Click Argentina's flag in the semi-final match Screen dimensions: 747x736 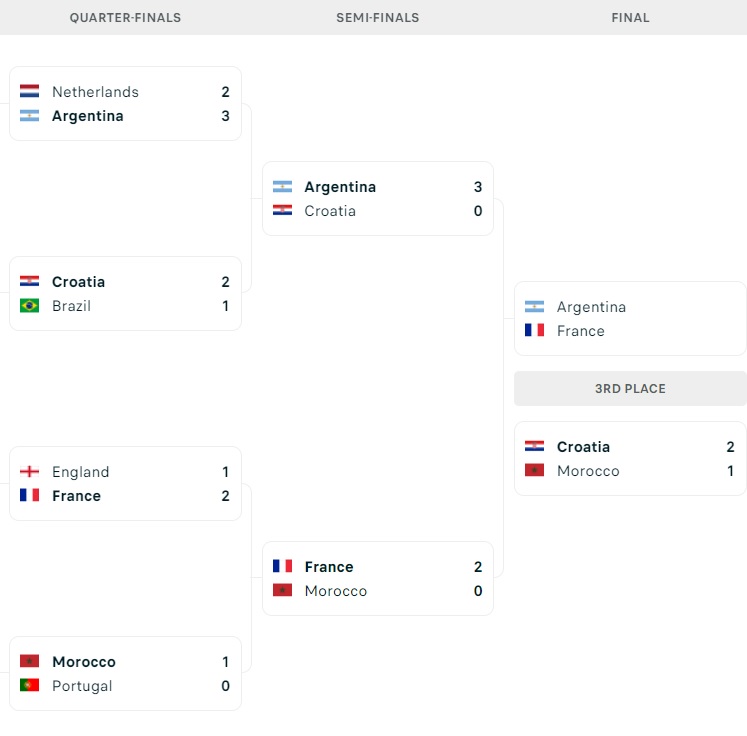[282, 187]
